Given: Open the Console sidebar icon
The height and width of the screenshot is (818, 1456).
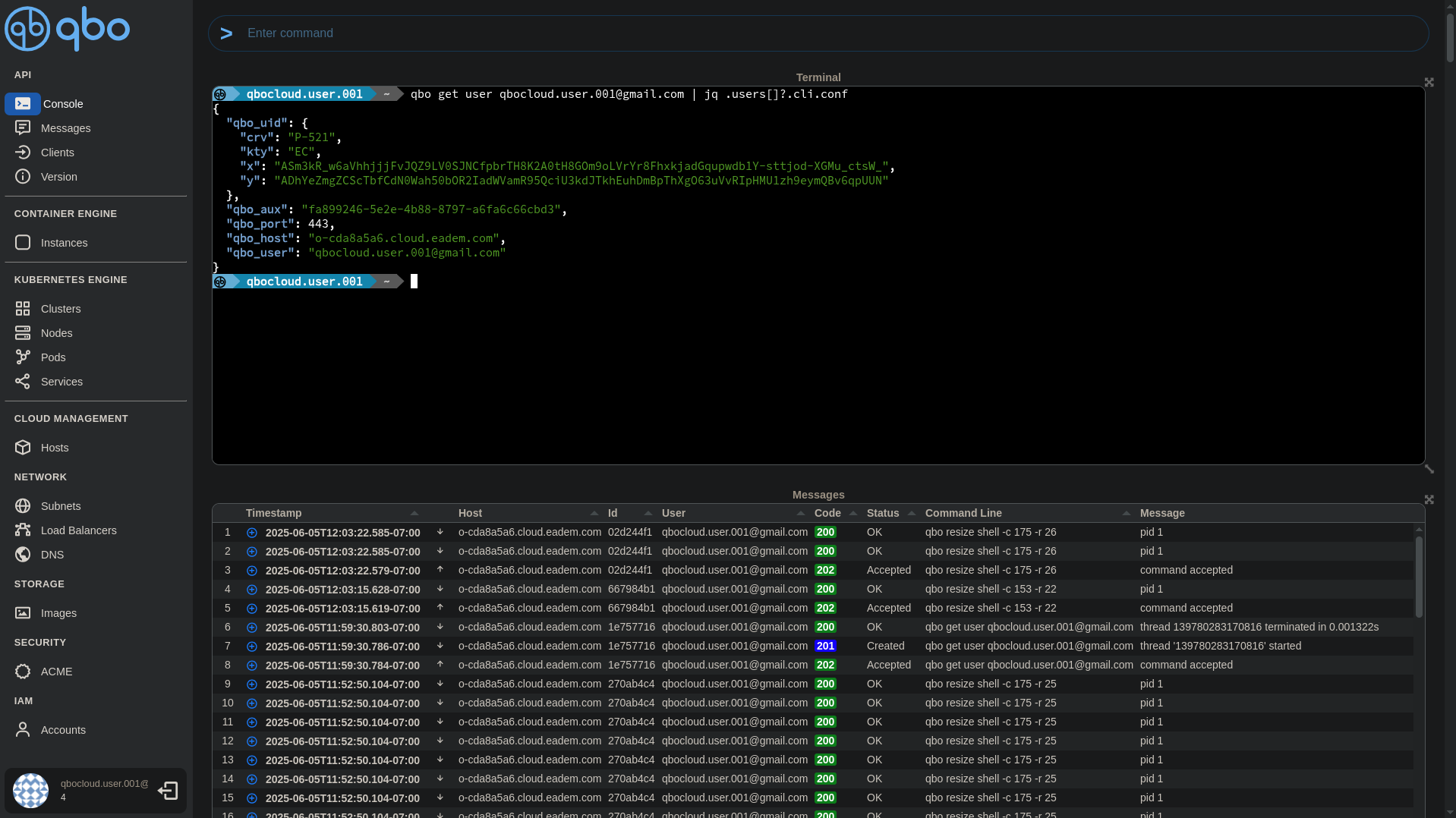Looking at the screenshot, I should point(23,104).
